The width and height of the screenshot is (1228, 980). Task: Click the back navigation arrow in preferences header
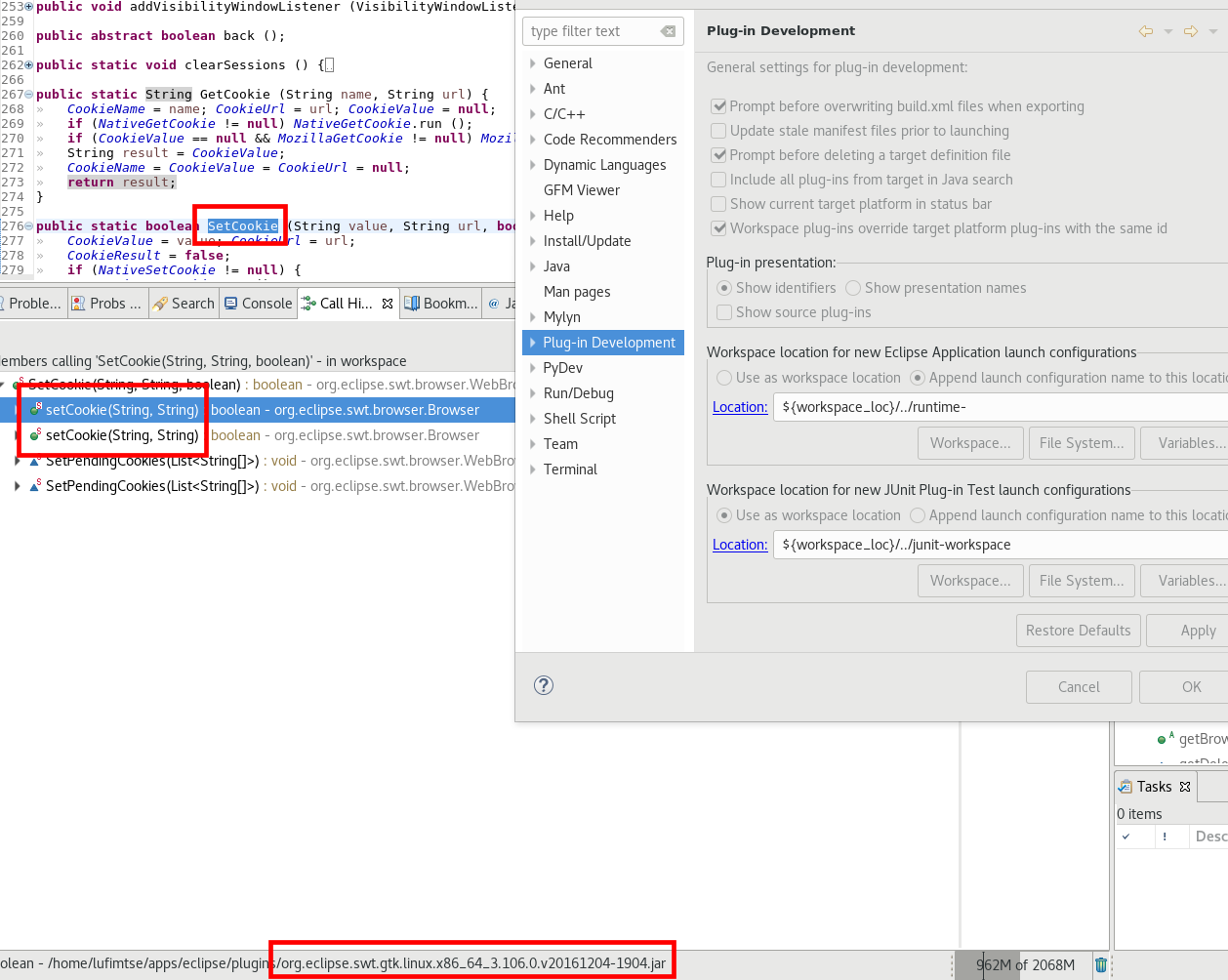click(x=1145, y=30)
